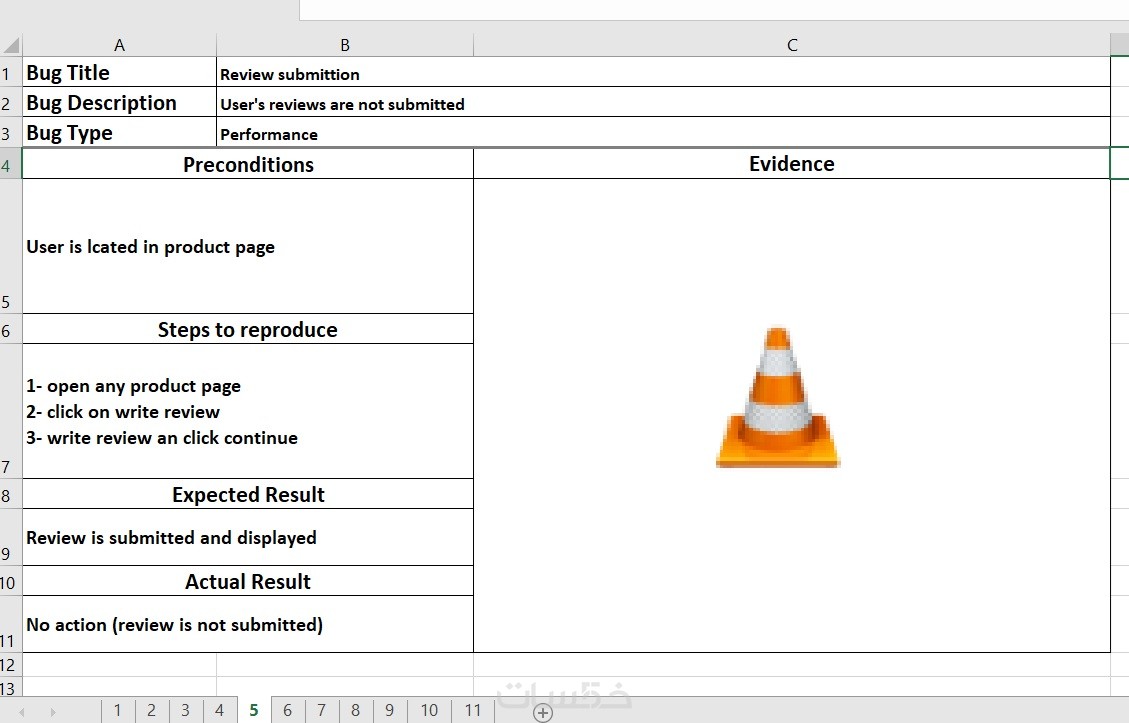The image size is (1129, 723).
Task: Switch to sheet tab 6
Action: click(287, 711)
